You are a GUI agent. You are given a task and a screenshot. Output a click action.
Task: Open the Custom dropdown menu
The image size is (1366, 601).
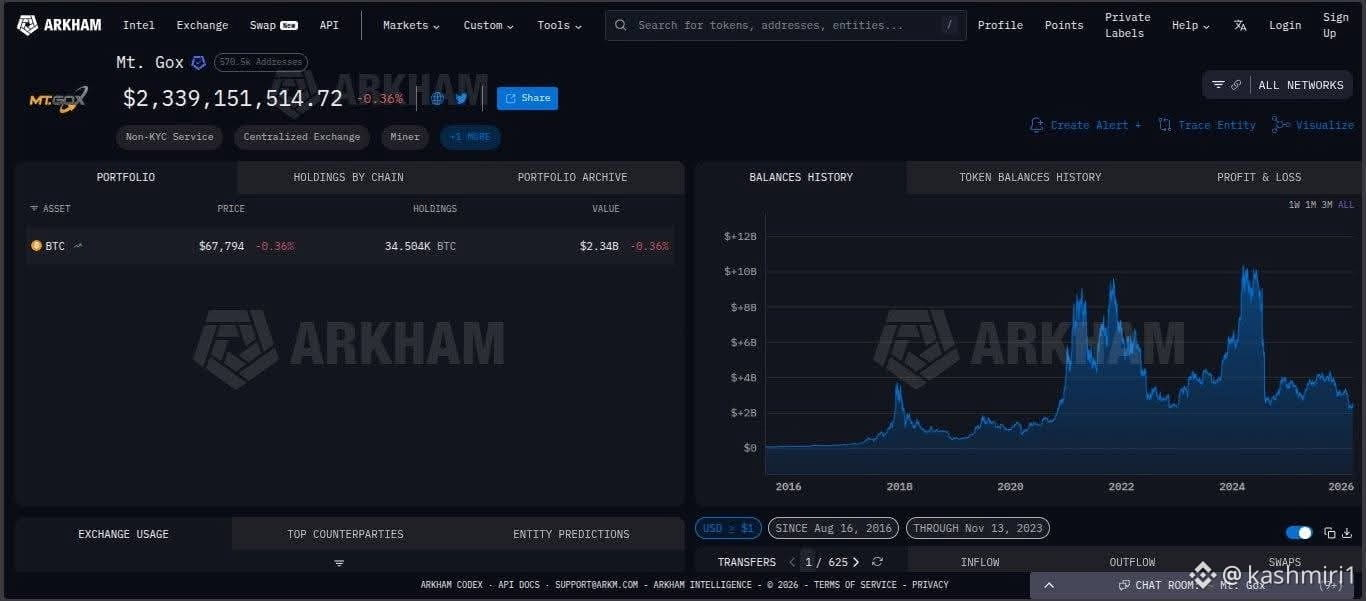pos(489,25)
